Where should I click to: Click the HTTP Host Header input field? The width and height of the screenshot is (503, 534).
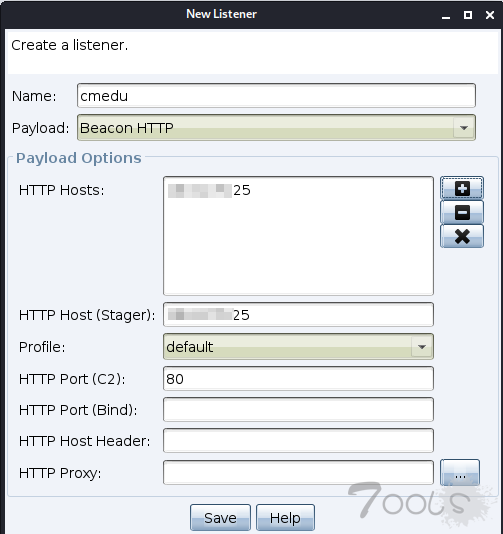click(298, 441)
